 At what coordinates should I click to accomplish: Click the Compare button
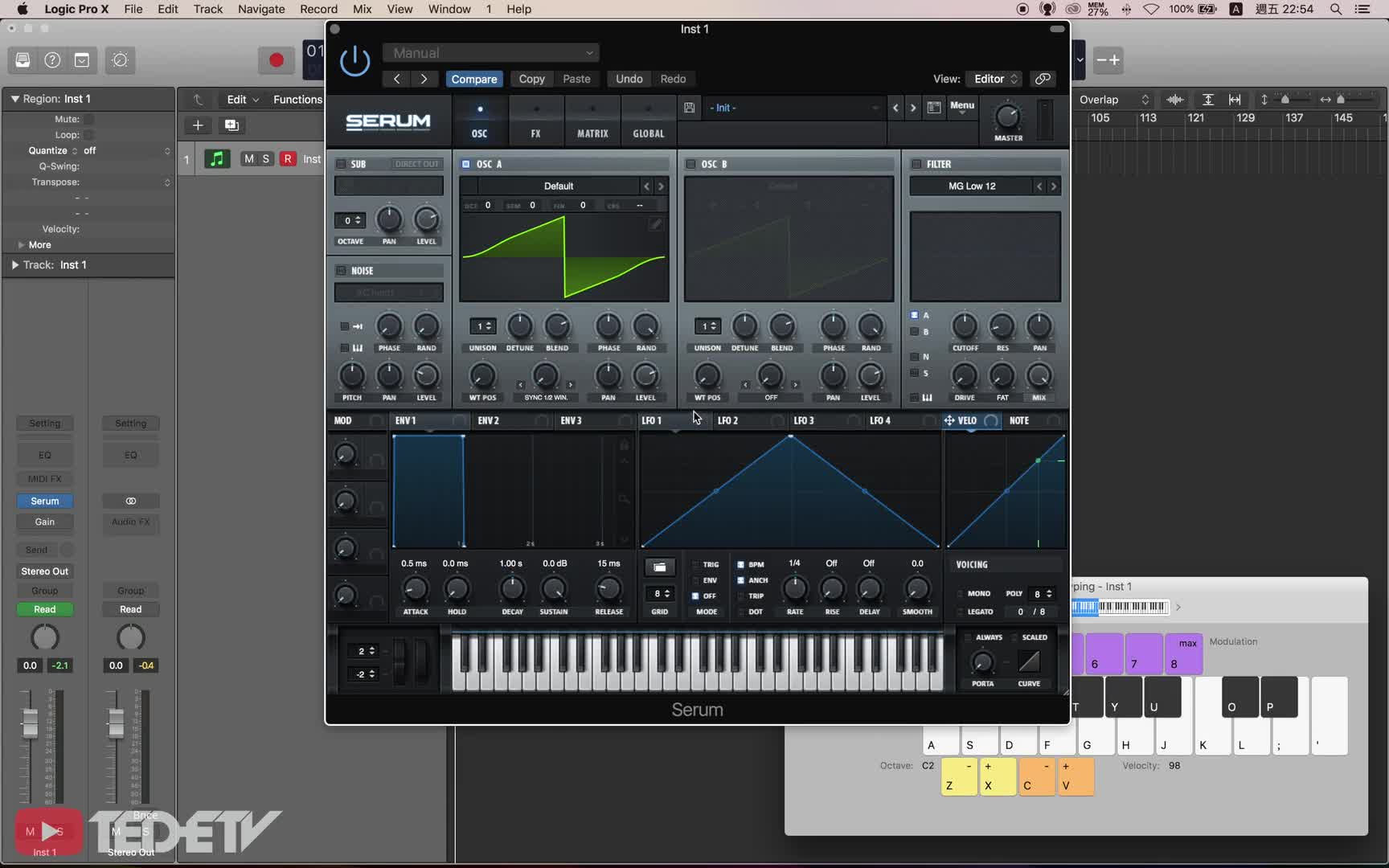pos(473,79)
